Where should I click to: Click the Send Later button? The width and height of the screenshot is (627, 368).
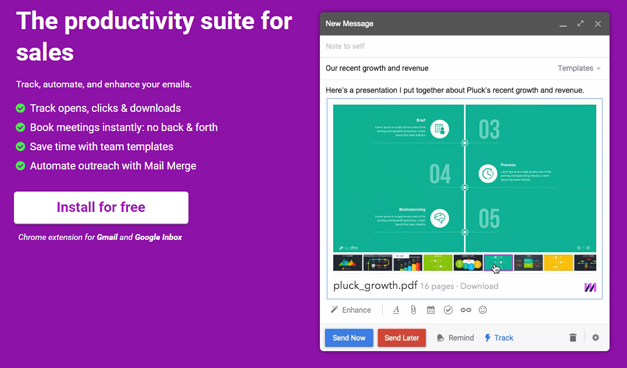[x=401, y=338]
